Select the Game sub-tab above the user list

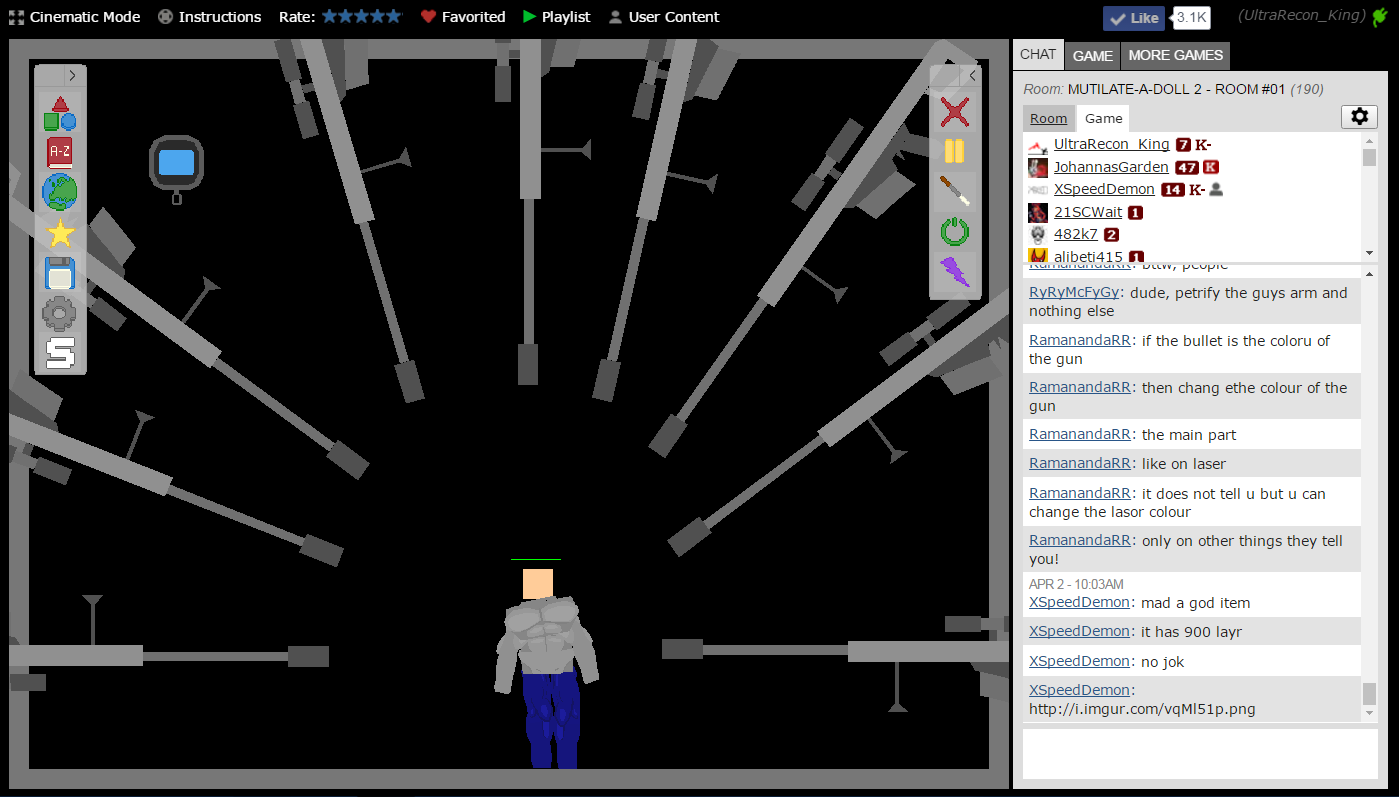pyautogui.click(x=1104, y=118)
